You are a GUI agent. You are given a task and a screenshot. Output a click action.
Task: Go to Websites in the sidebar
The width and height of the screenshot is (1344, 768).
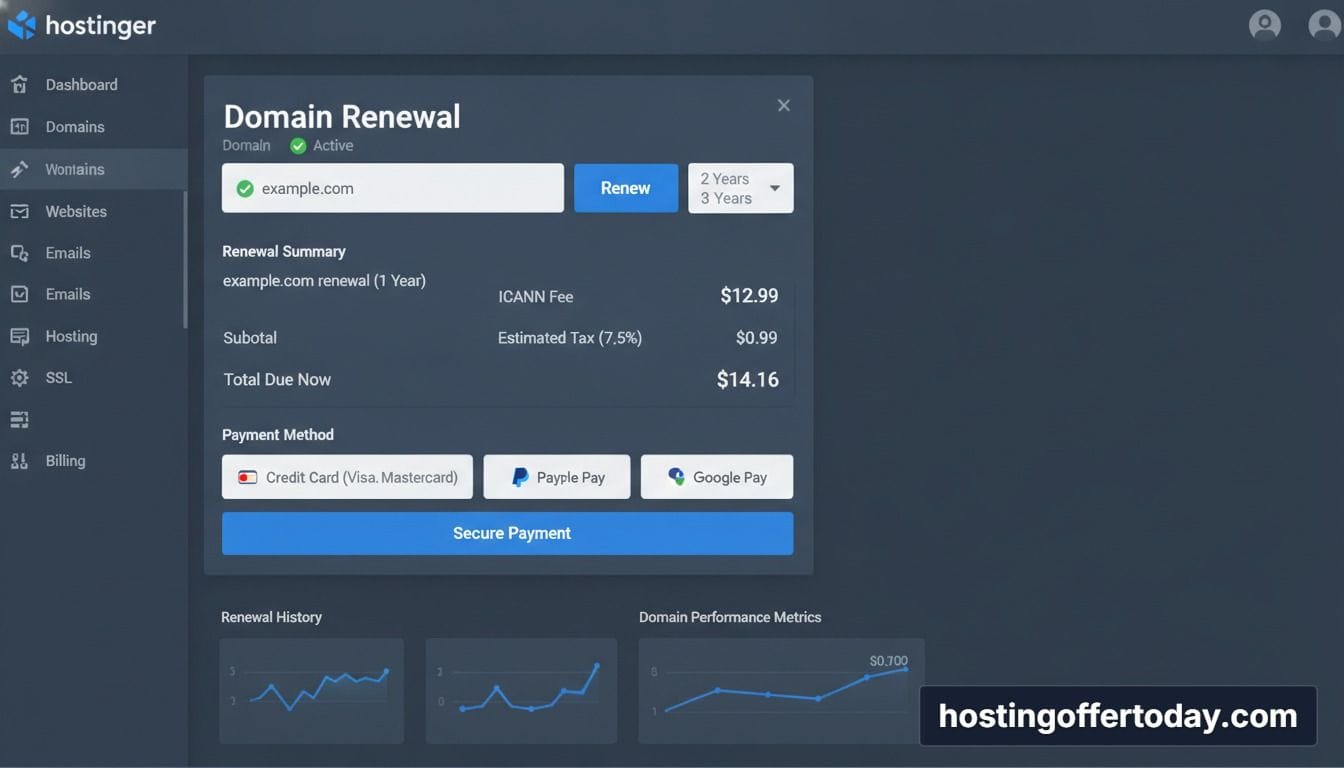click(76, 211)
